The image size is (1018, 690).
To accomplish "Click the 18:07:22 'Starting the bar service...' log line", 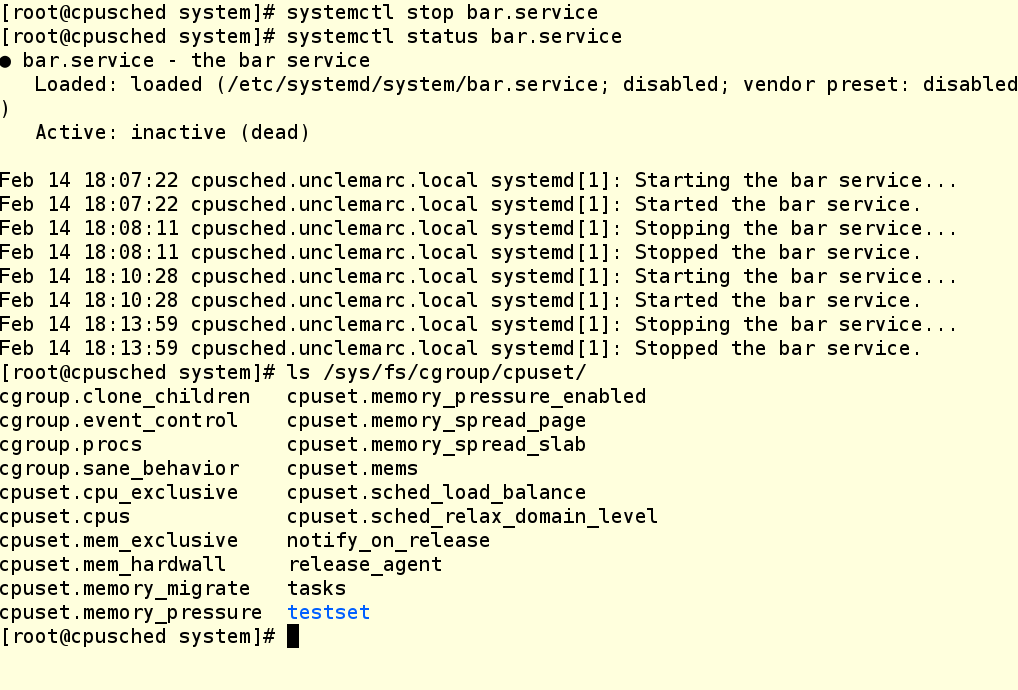I will [x=478, y=180].
